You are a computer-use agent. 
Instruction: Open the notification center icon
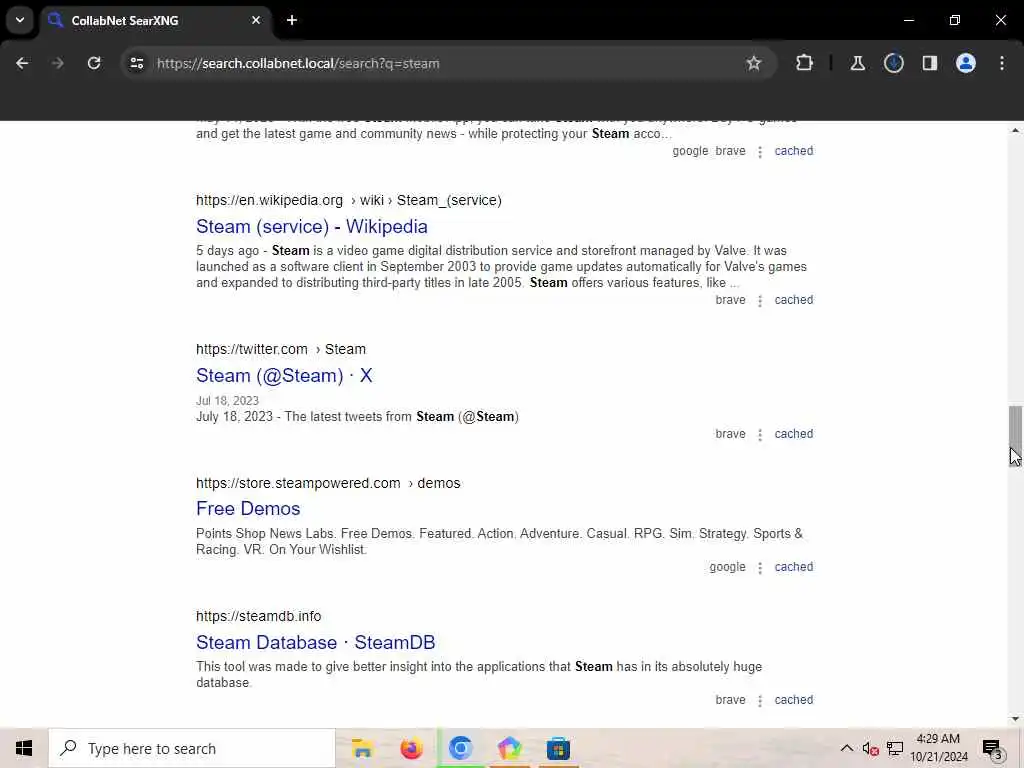coord(993,748)
